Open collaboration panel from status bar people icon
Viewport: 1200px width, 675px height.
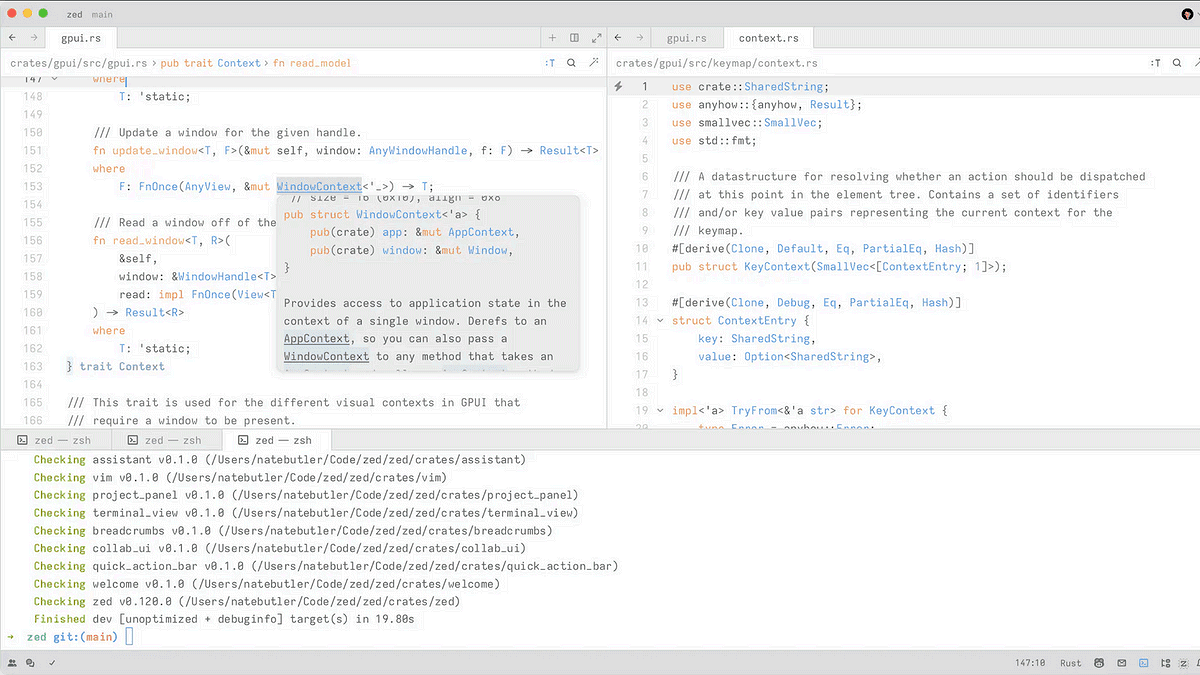coord(12,663)
